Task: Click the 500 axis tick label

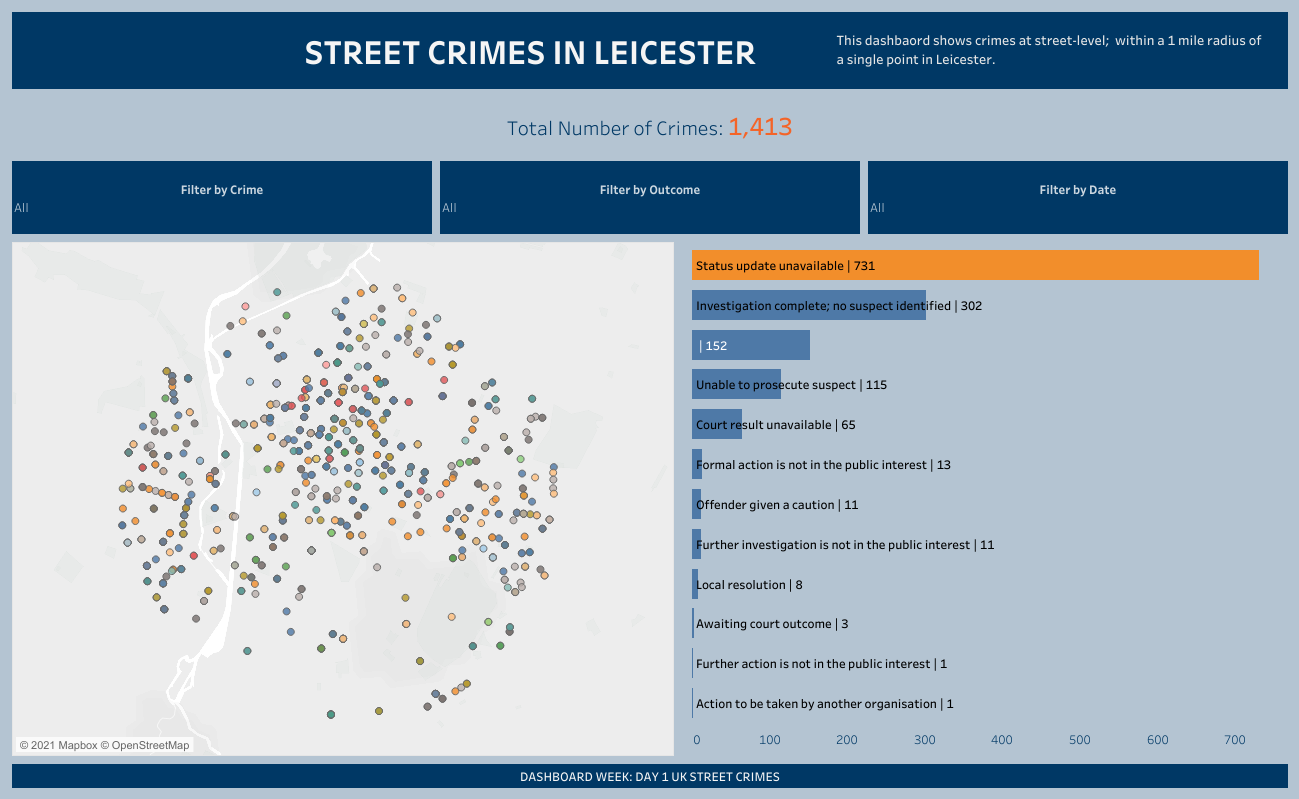Action: click(1080, 740)
